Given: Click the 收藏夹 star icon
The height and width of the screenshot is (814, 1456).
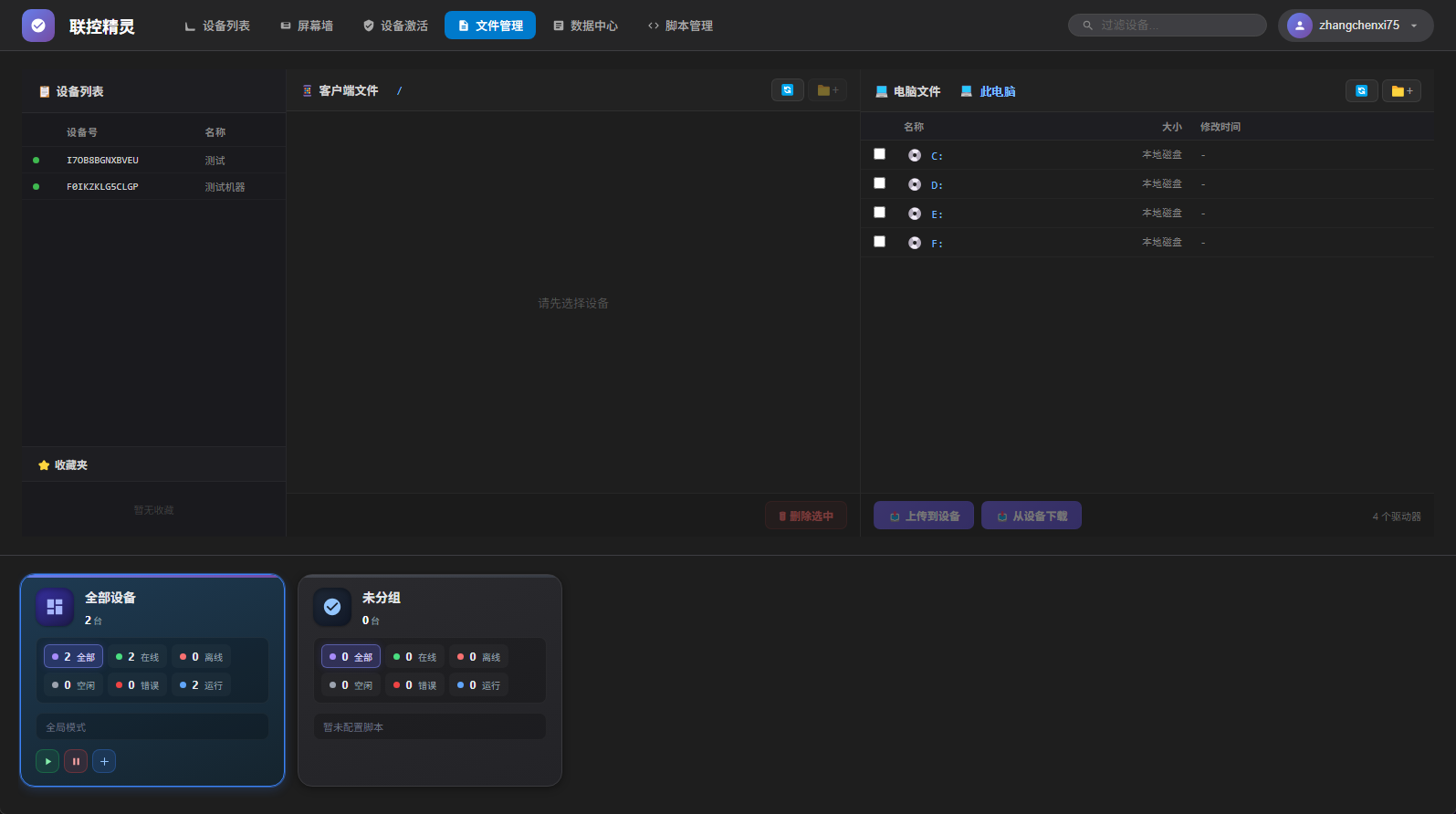Looking at the screenshot, I should click(x=44, y=465).
